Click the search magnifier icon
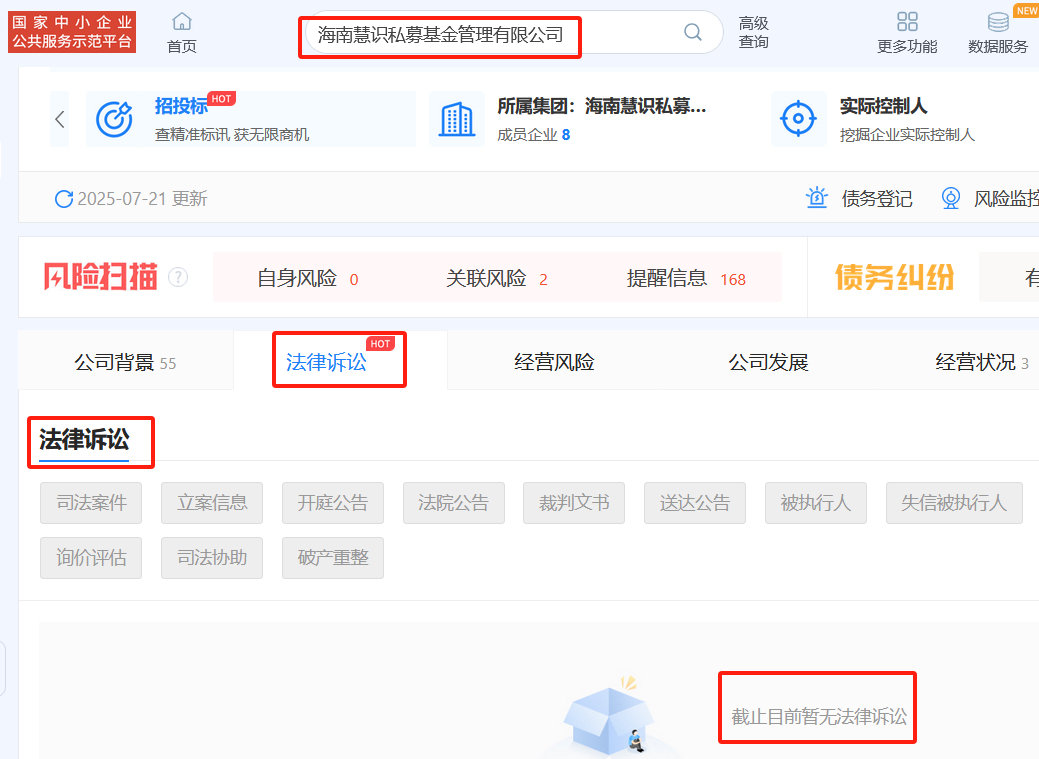Viewport: 1039px width, 759px height. (692, 32)
